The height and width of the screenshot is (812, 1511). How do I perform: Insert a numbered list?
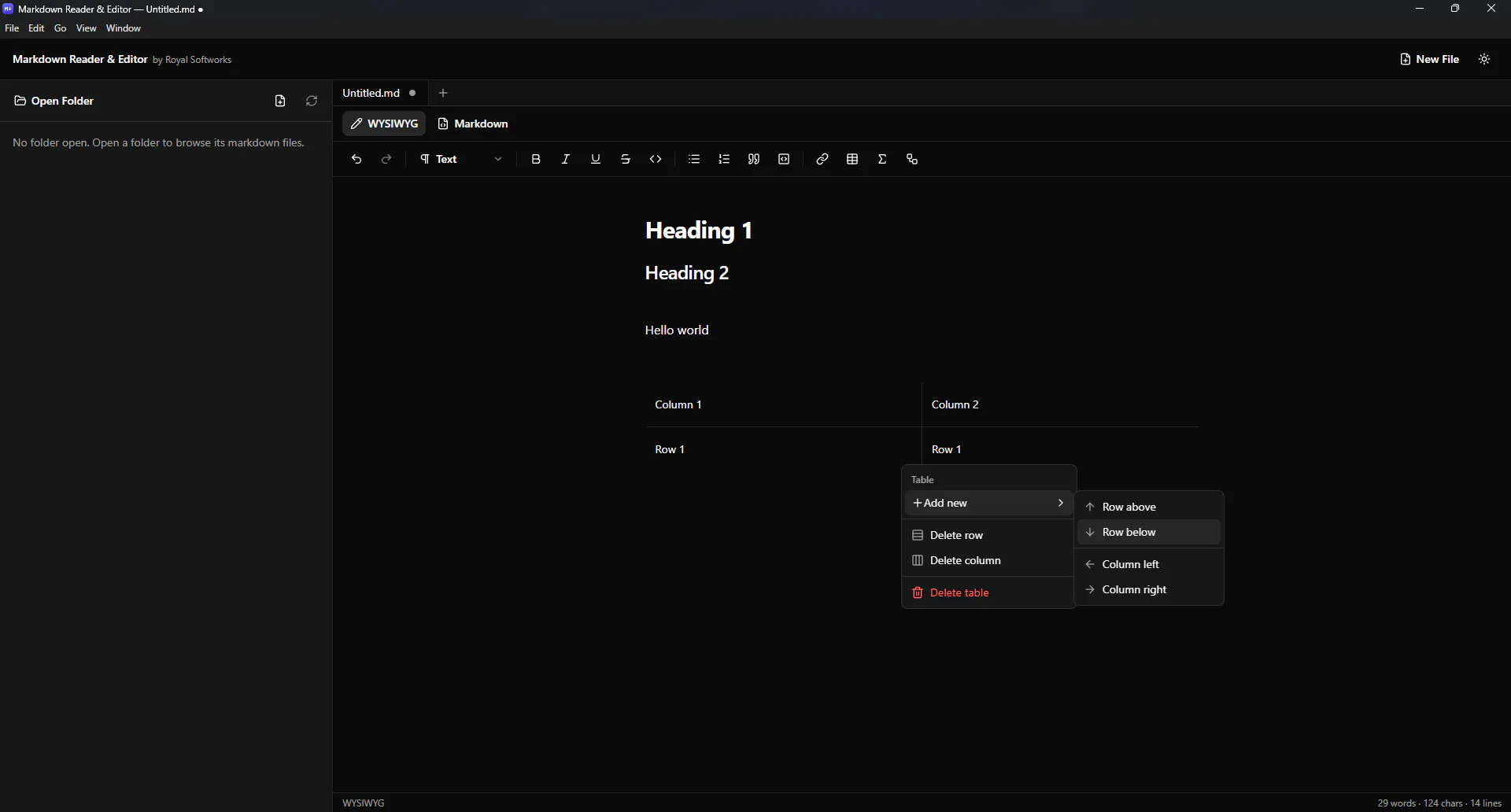coord(724,159)
